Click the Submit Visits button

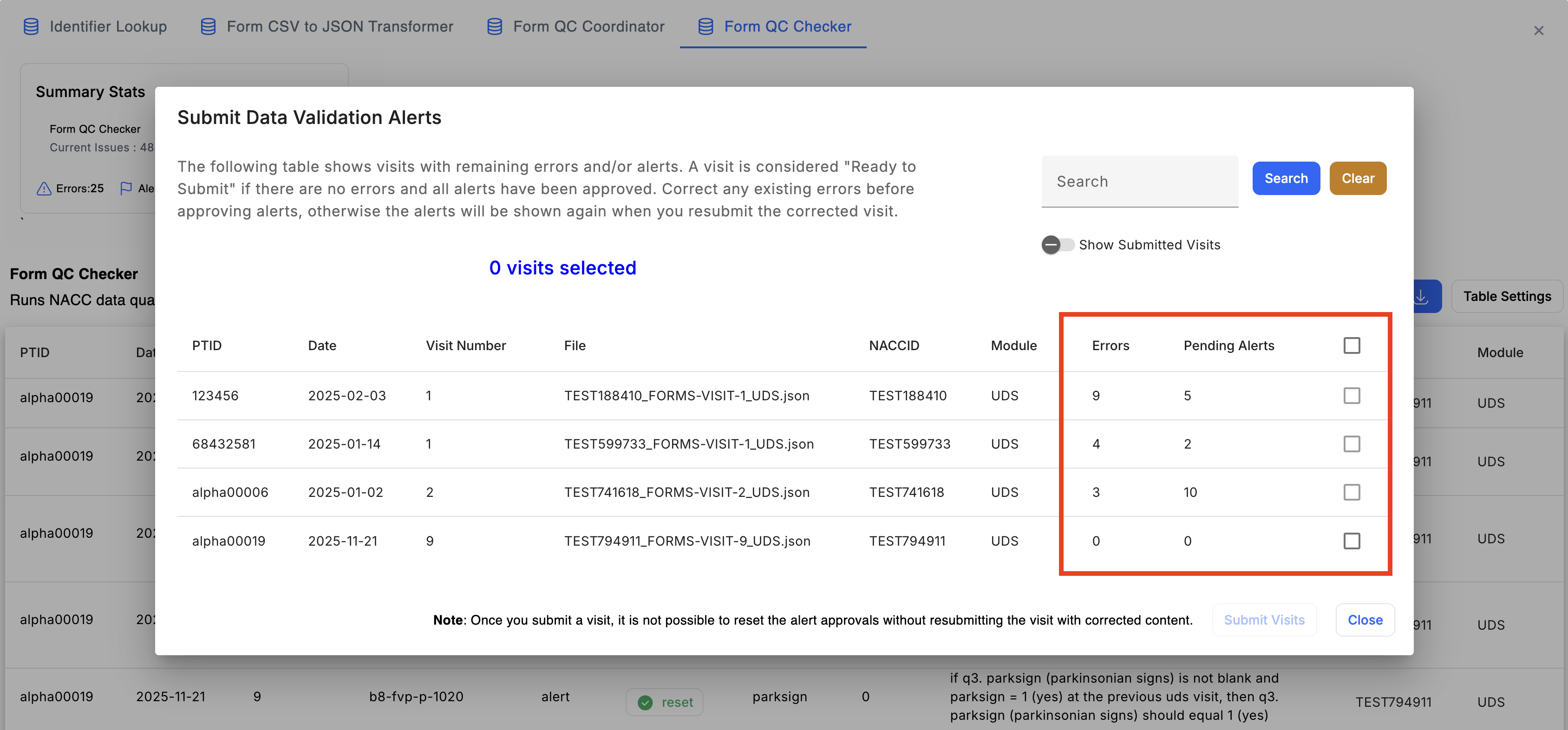coord(1264,620)
